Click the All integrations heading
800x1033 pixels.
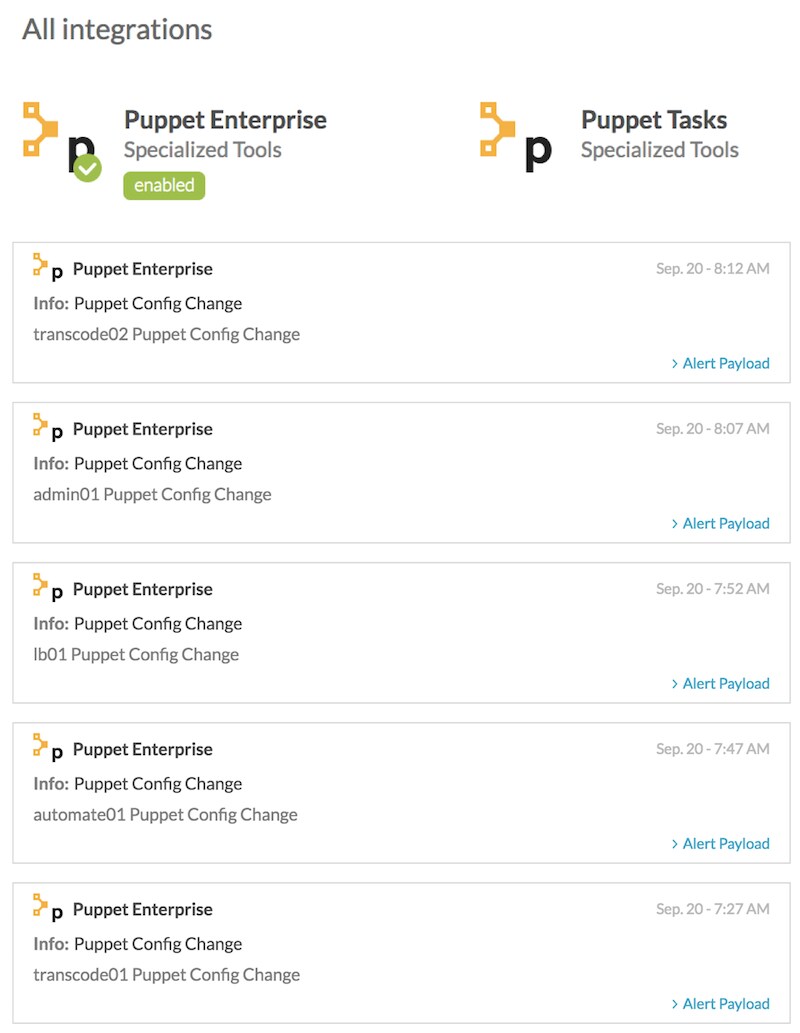click(117, 30)
